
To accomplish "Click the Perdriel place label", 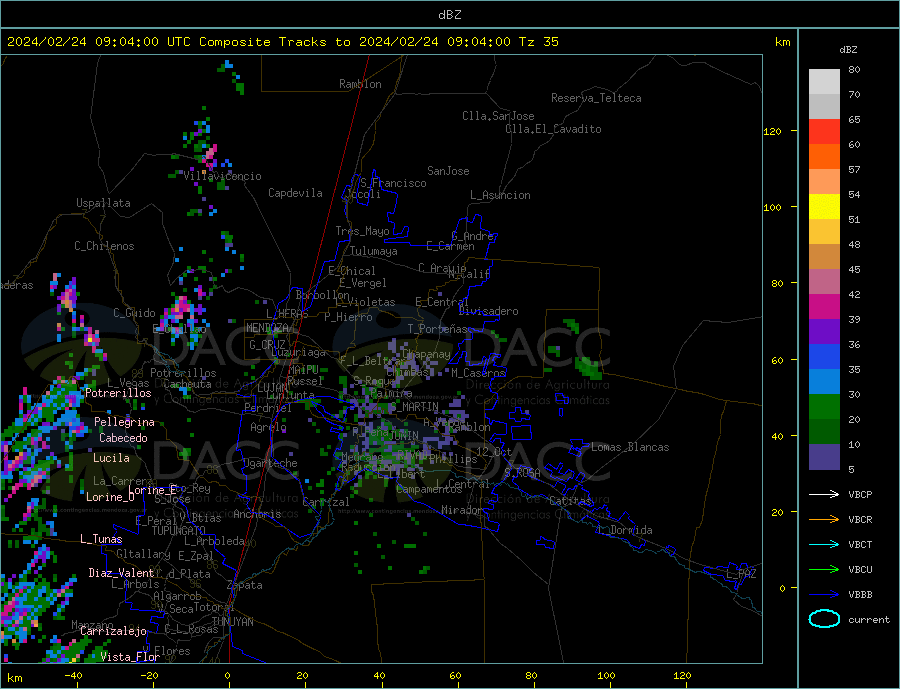I will 268,408.
